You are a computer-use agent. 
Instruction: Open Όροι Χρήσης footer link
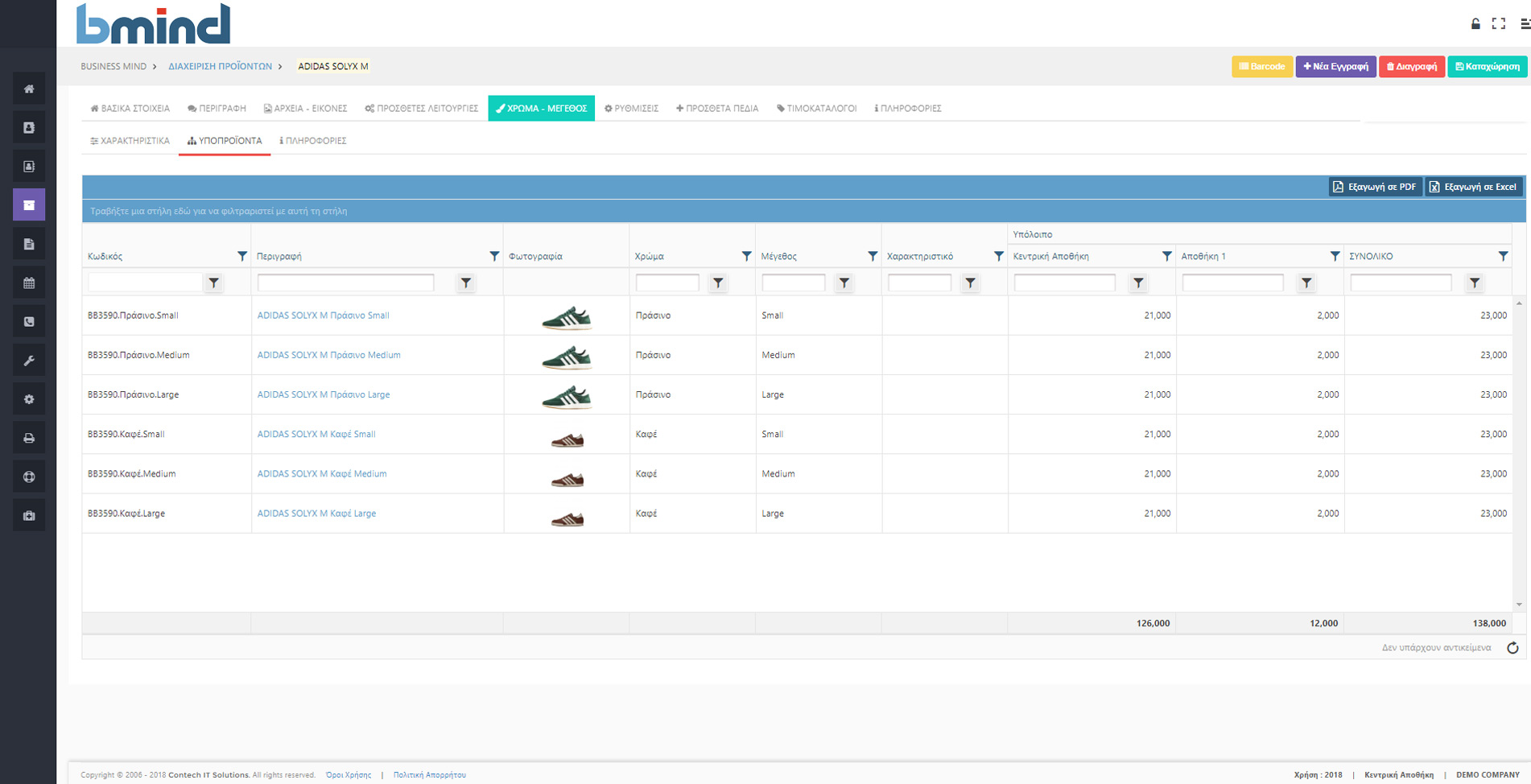[349, 775]
